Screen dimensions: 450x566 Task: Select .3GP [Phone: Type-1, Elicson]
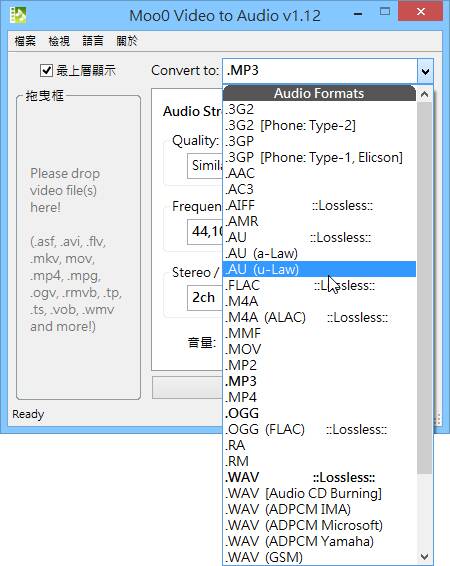[319, 157]
